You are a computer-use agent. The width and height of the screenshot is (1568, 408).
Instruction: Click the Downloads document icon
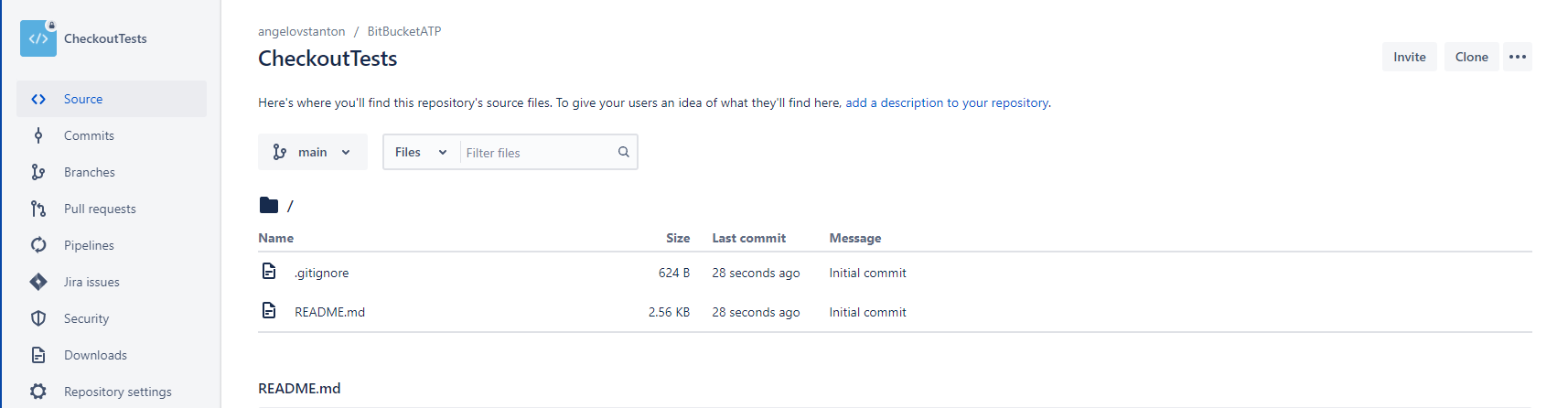(38, 355)
